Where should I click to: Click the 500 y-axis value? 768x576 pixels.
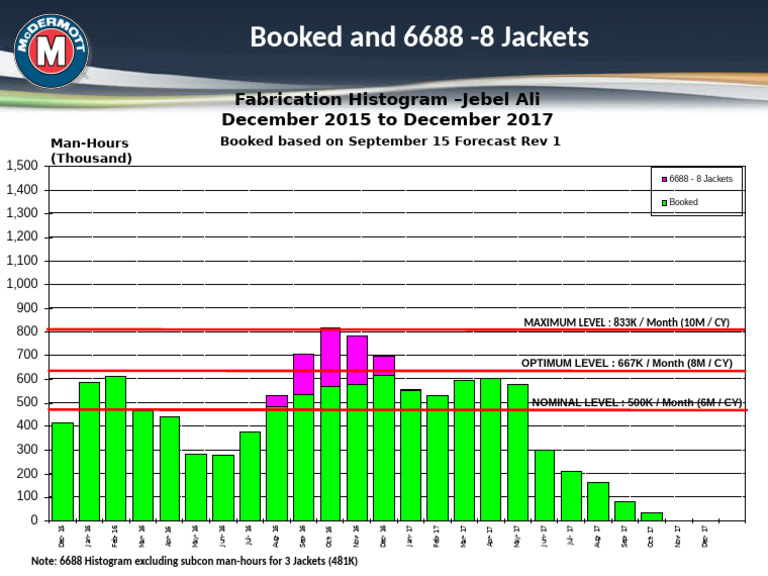coord(27,402)
